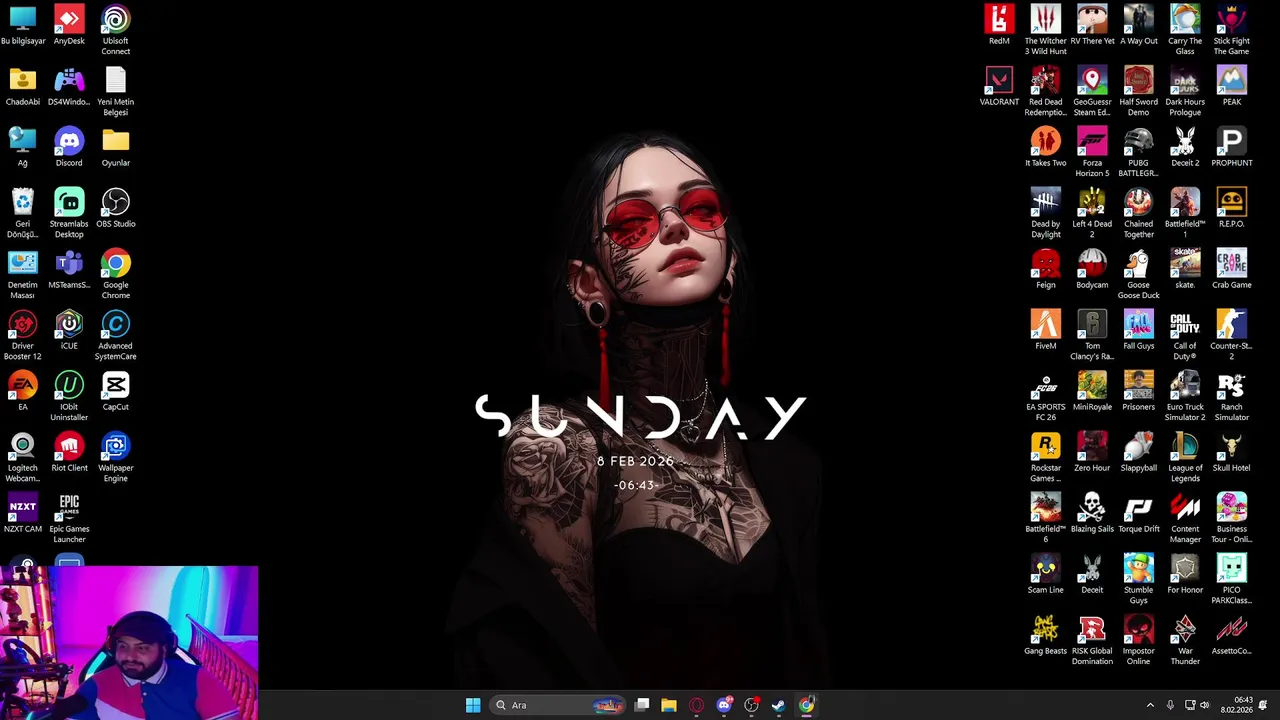This screenshot has width=1280, height=720.
Task: Select the Fall Guys icon
Action: (1138, 330)
